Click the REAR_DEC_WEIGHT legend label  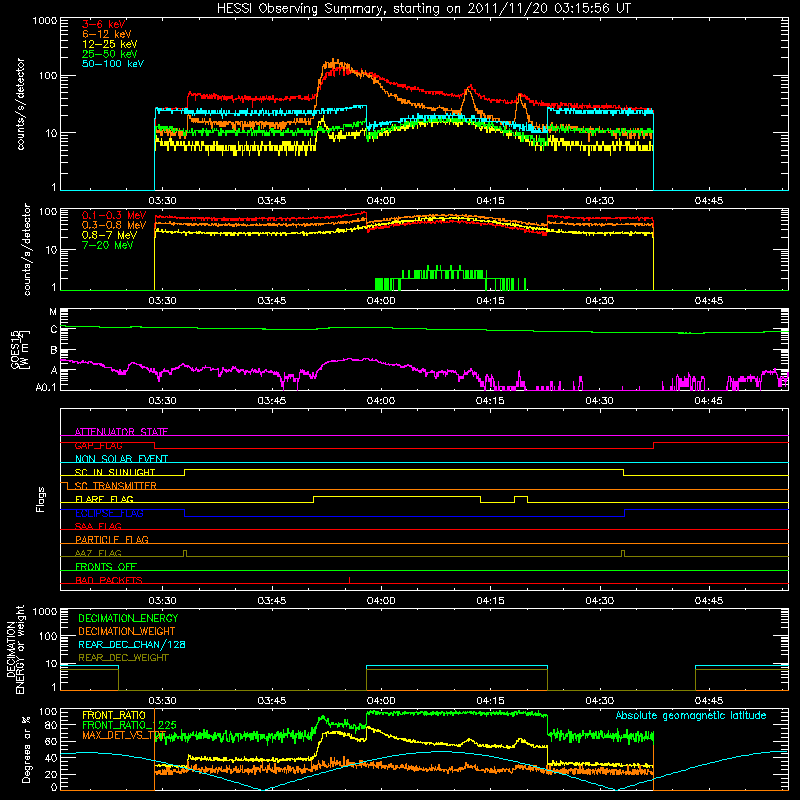123,658
